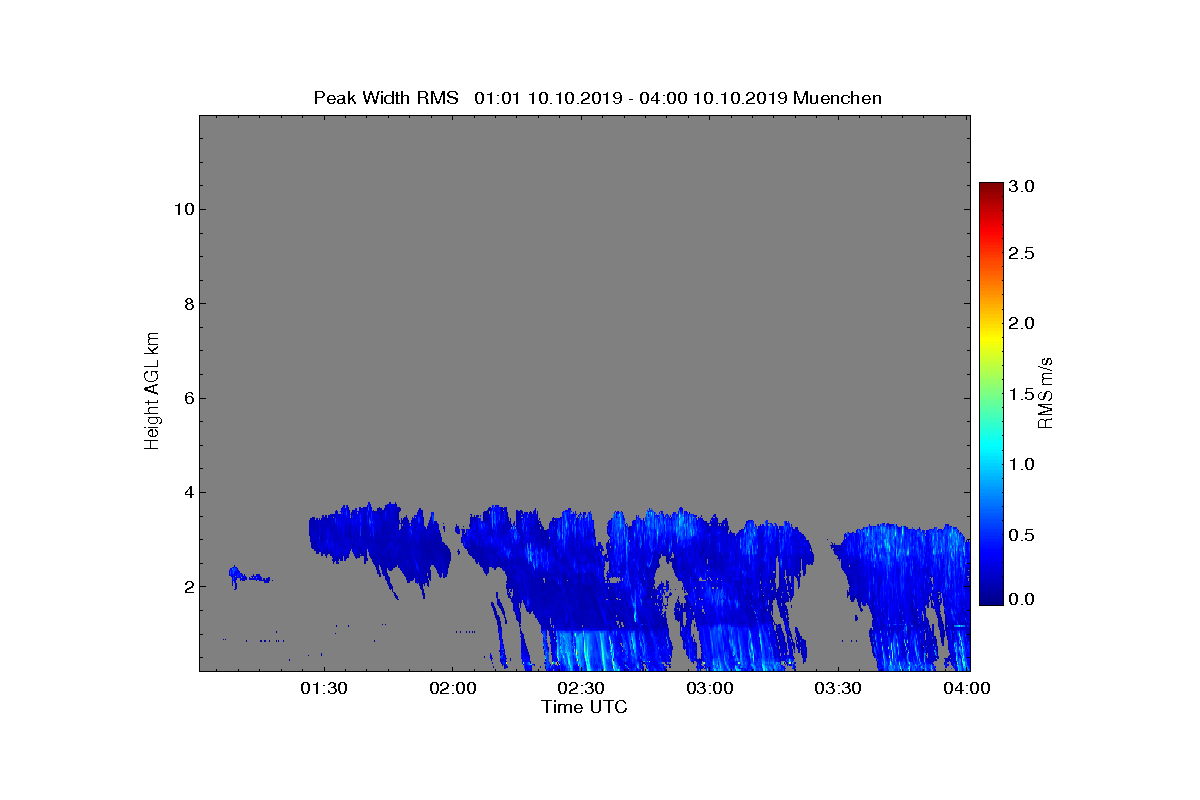Click the colorbar value 0.0
1200x800 pixels.
tap(1021, 599)
